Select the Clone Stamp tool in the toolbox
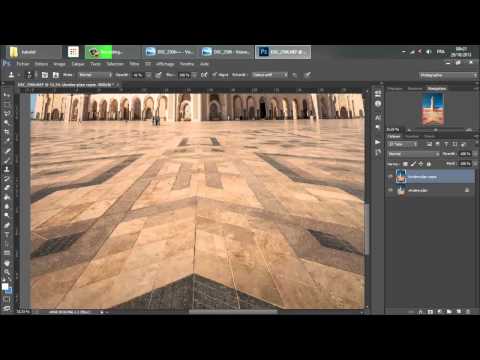The image size is (480, 360). click(x=7, y=169)
